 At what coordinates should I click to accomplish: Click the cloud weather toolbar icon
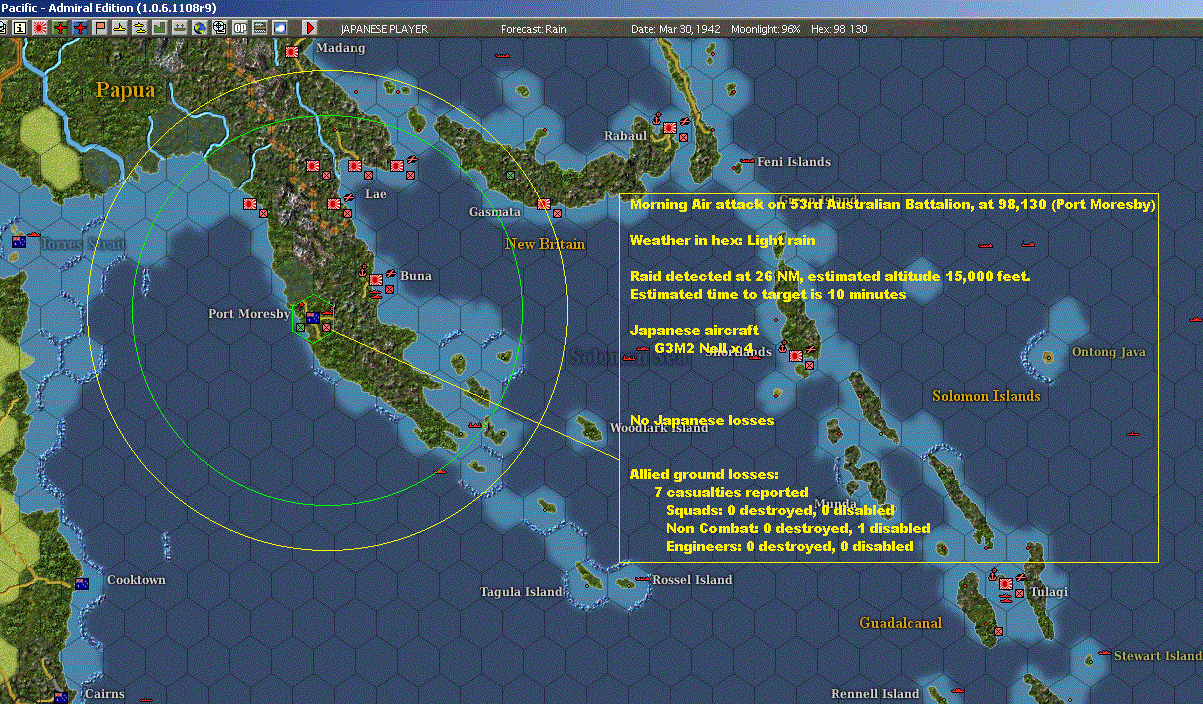280,29
